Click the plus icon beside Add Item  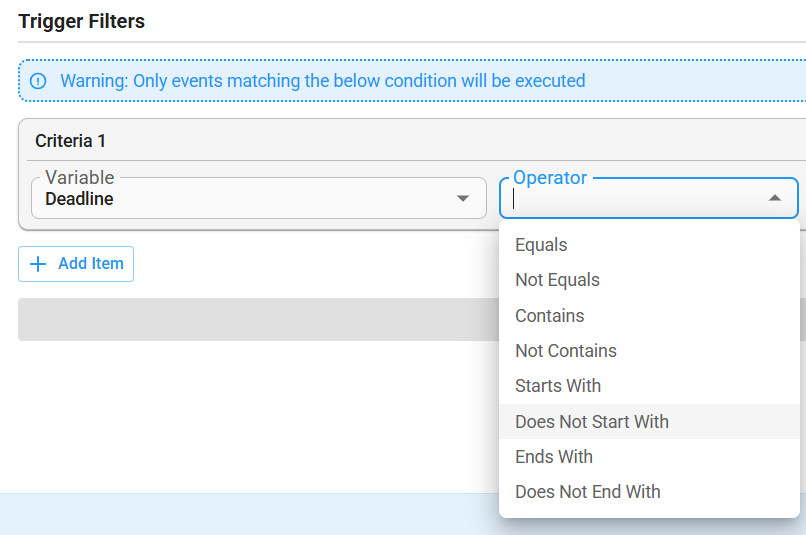point(38,264)
